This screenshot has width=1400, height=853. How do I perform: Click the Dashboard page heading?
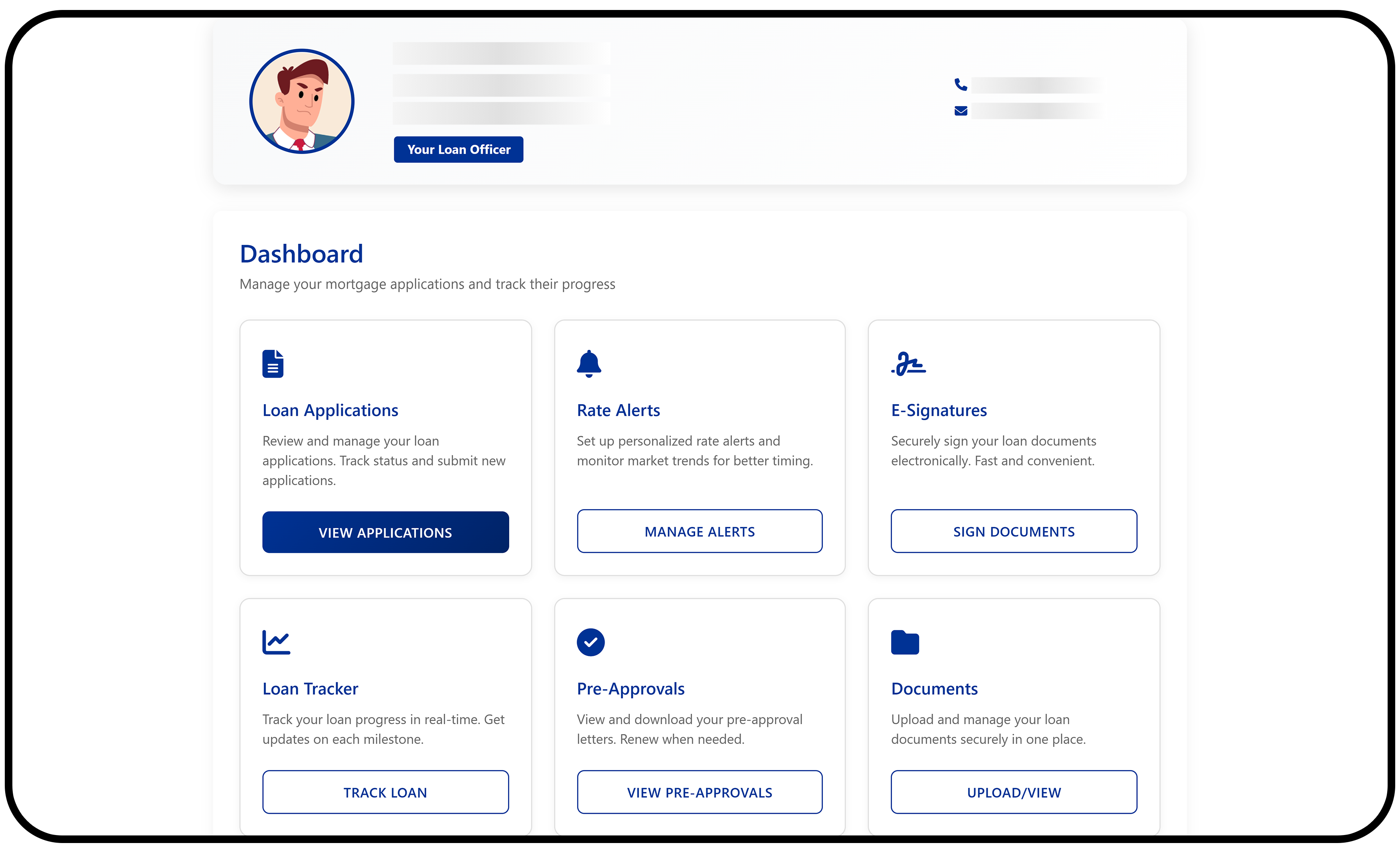301,254
